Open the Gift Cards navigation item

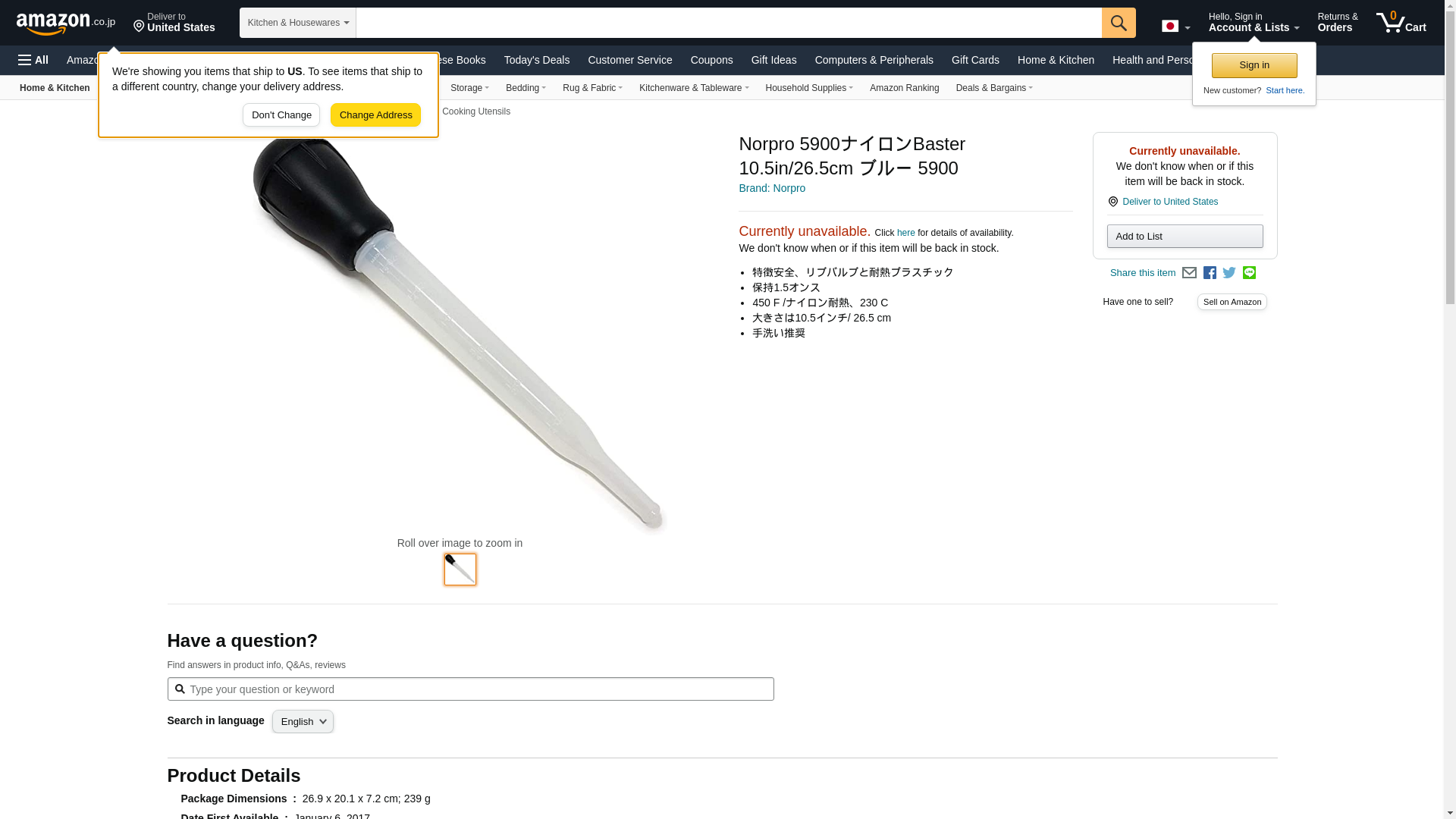[x=975, y=60]
